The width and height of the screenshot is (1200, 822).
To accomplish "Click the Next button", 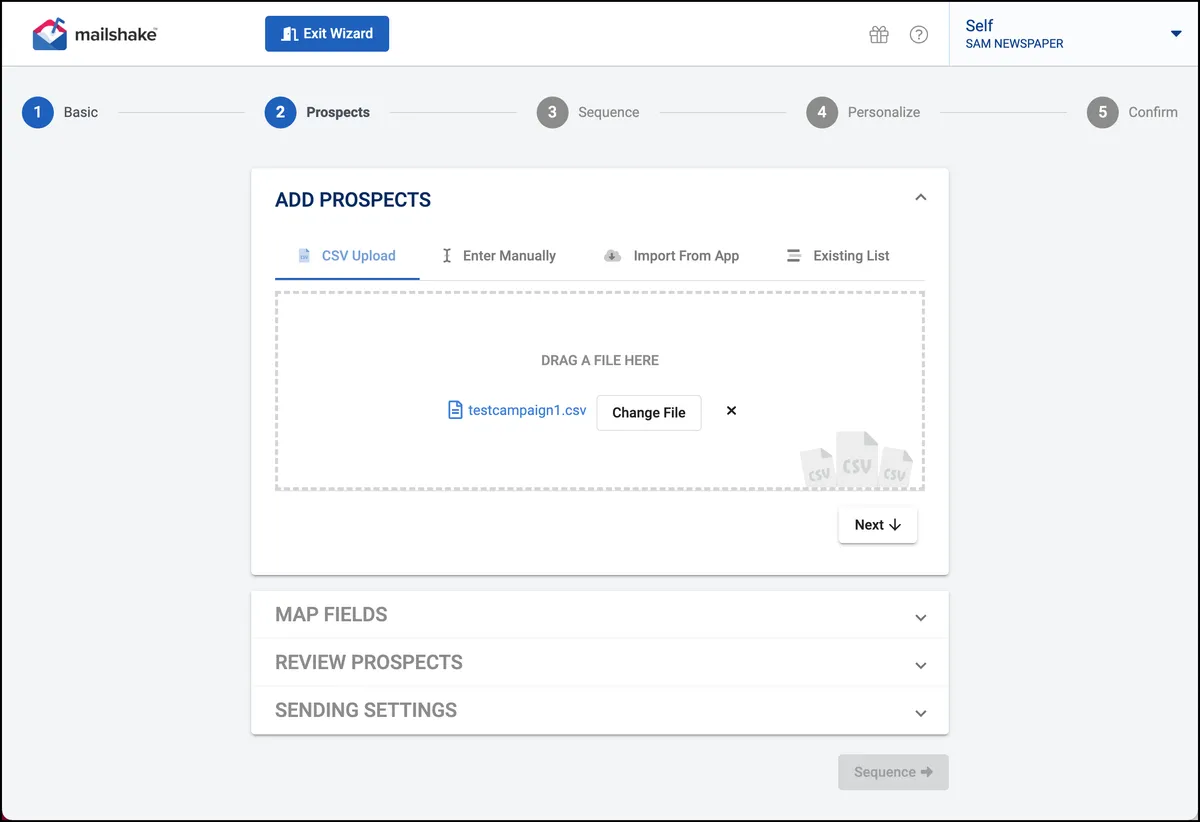I will (878, 525).
